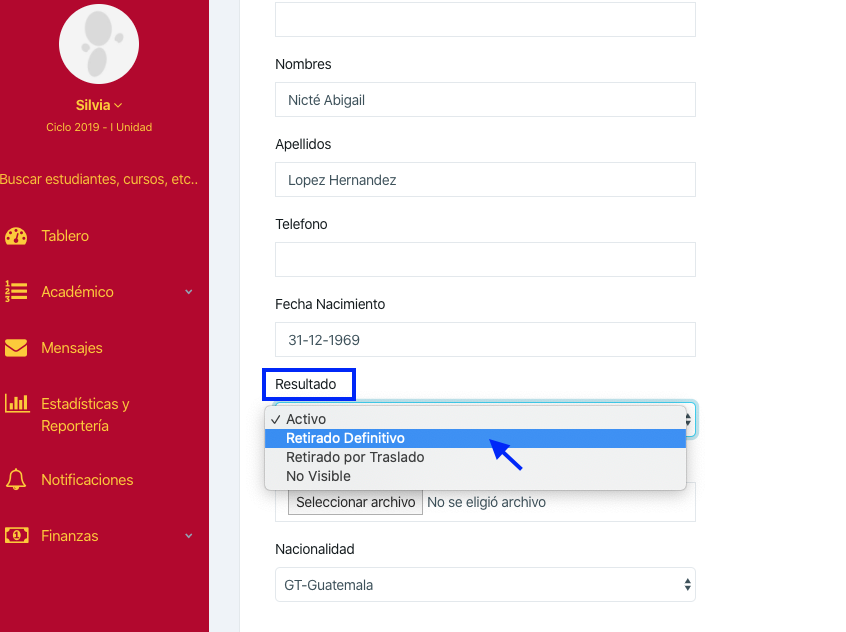846x632 pixels.
Task: Open Estadísticas y Reportería
Action: point(85,415)
